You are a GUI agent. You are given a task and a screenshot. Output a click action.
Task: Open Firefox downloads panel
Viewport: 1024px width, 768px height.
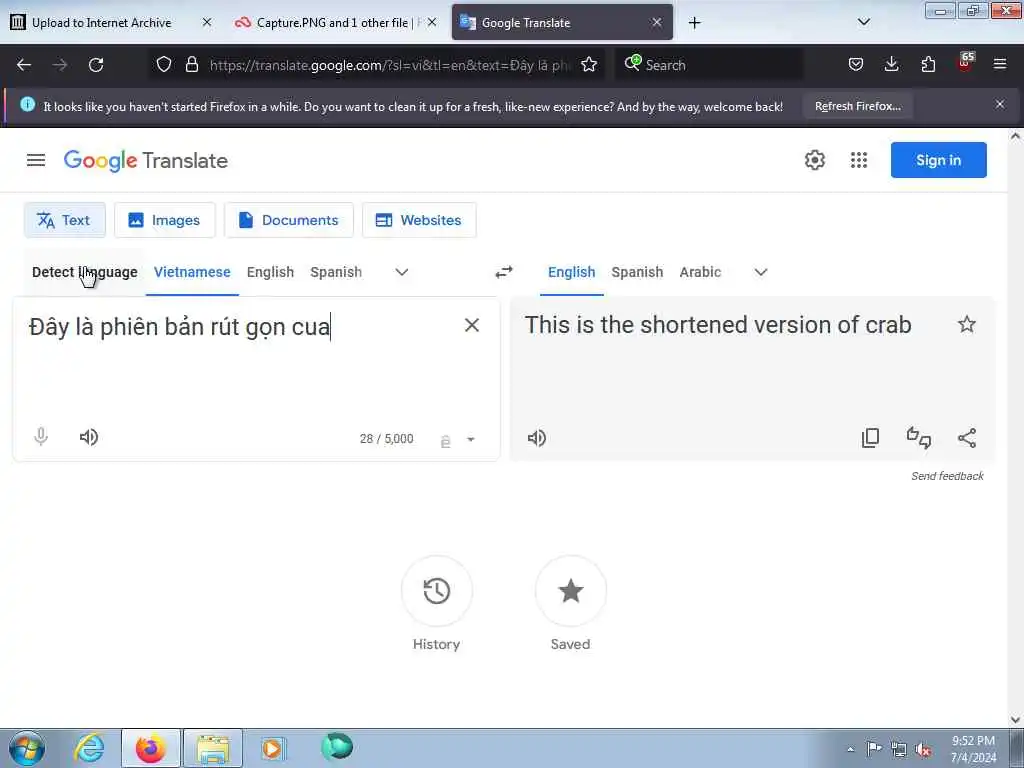(891, 65)
